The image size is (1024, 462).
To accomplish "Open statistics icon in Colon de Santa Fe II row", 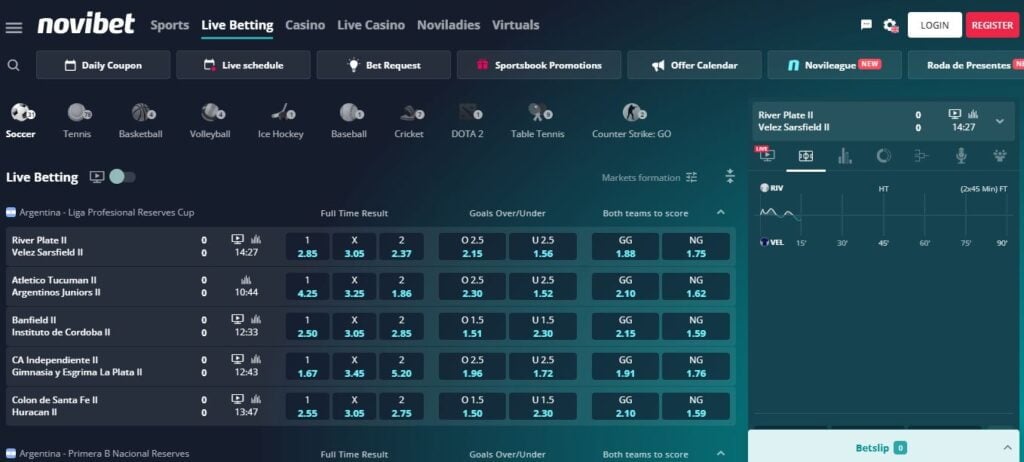I will pos(256,399).
